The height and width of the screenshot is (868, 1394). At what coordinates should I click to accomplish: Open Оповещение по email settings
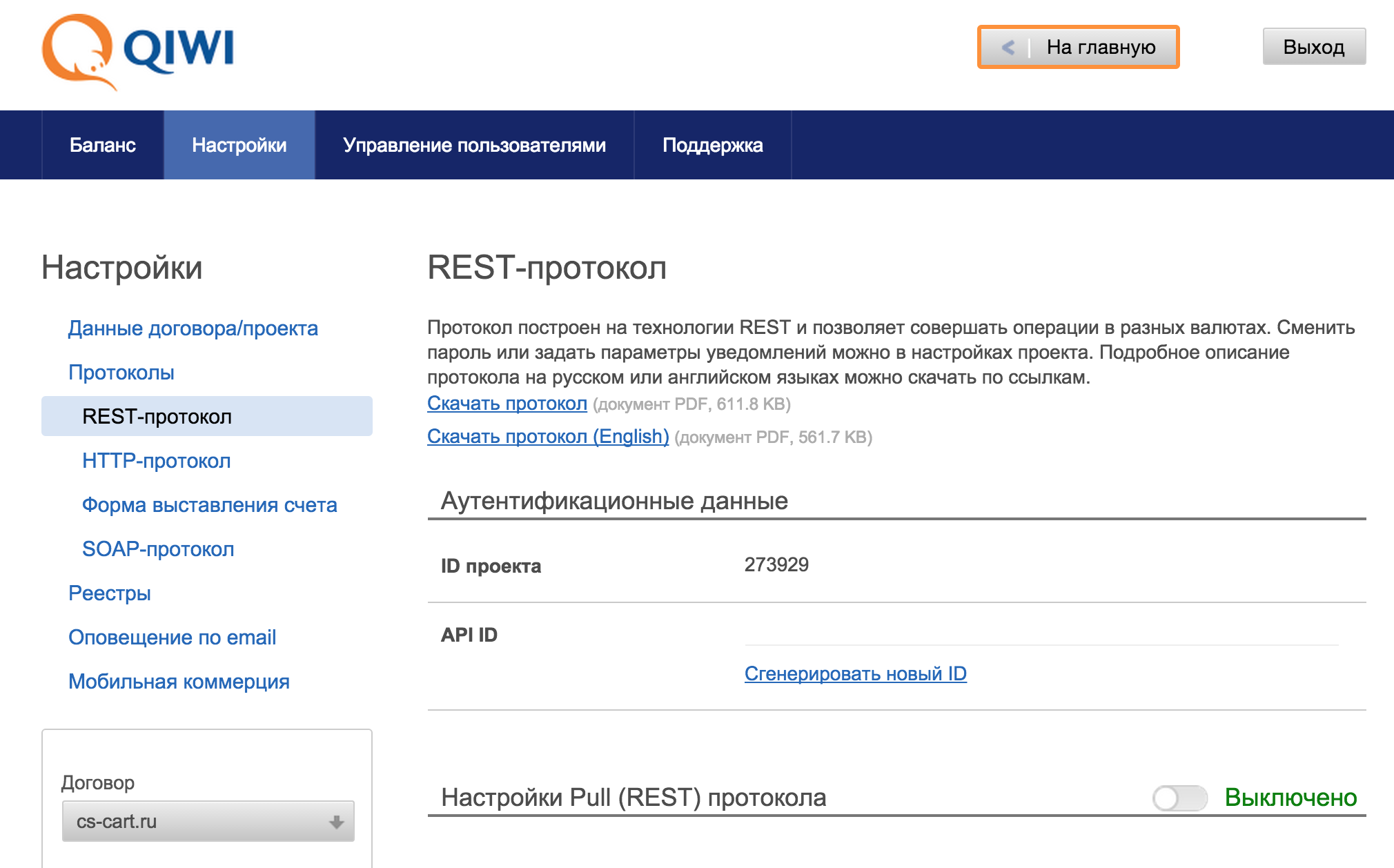tap(172, 638)
